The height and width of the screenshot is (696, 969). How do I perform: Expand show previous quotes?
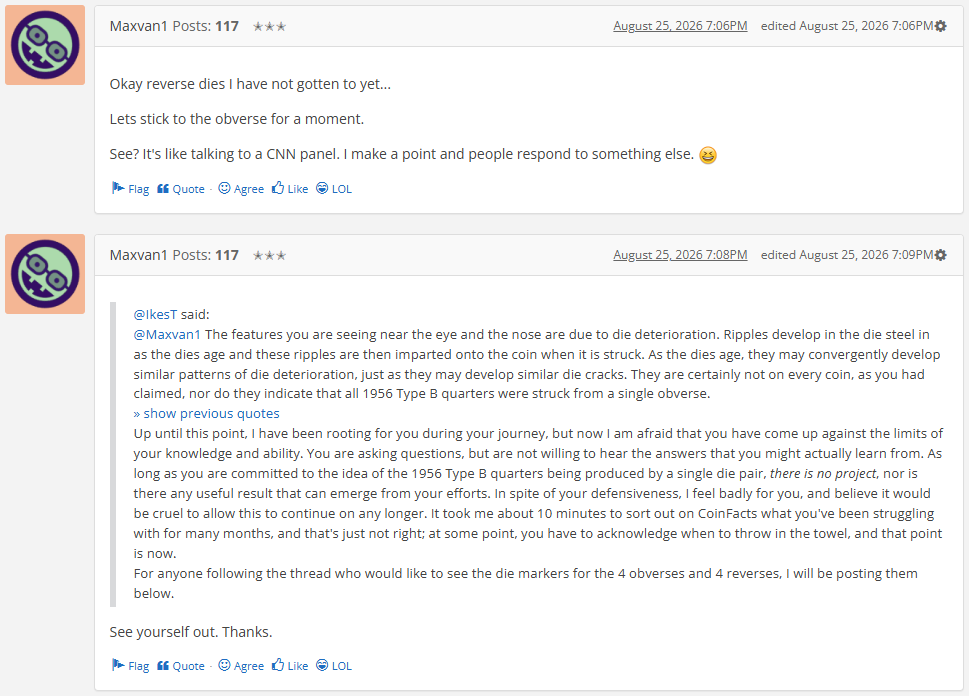point(206,414)
